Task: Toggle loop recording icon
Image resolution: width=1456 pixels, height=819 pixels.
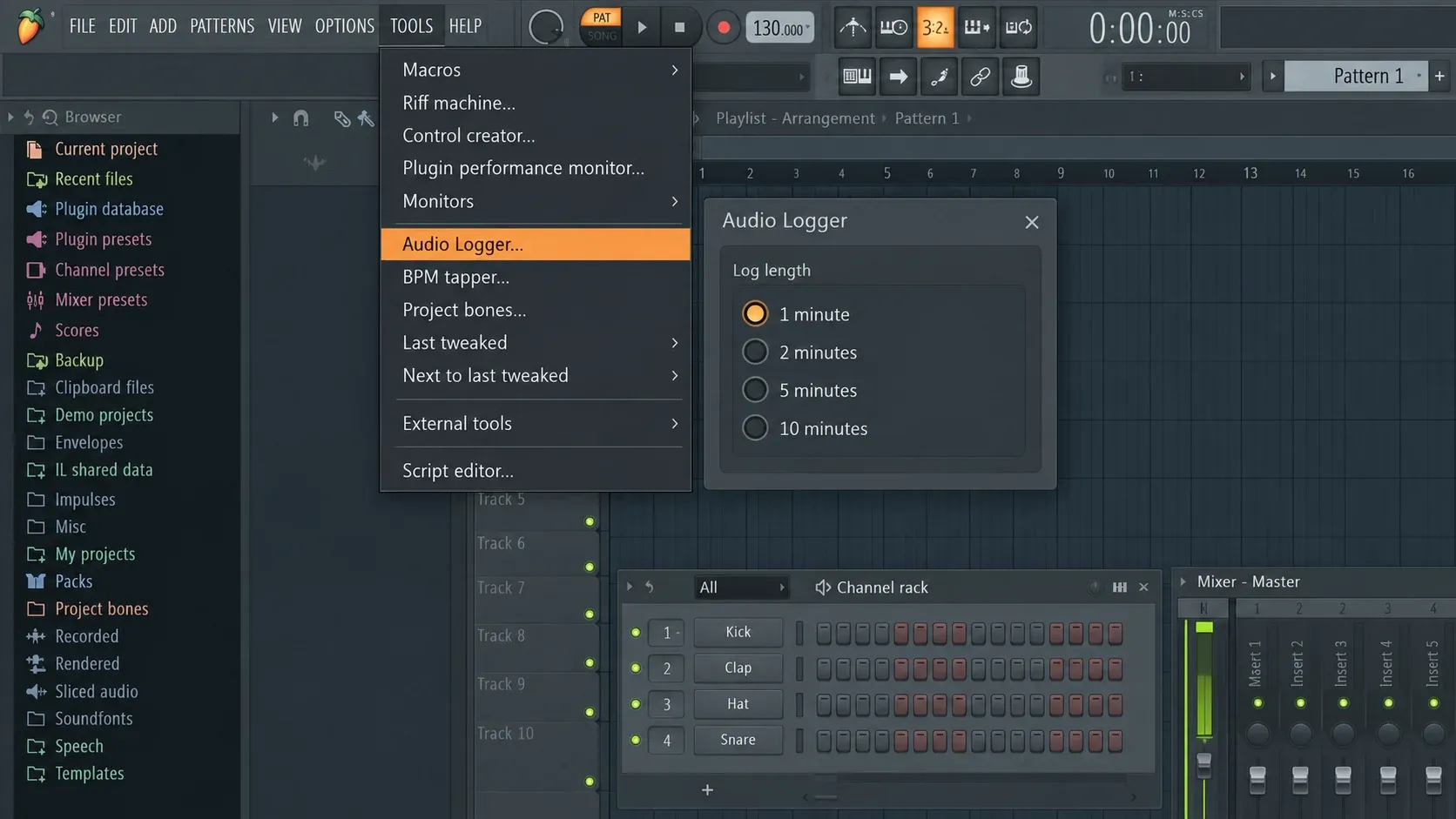Action: (1018, 27)
